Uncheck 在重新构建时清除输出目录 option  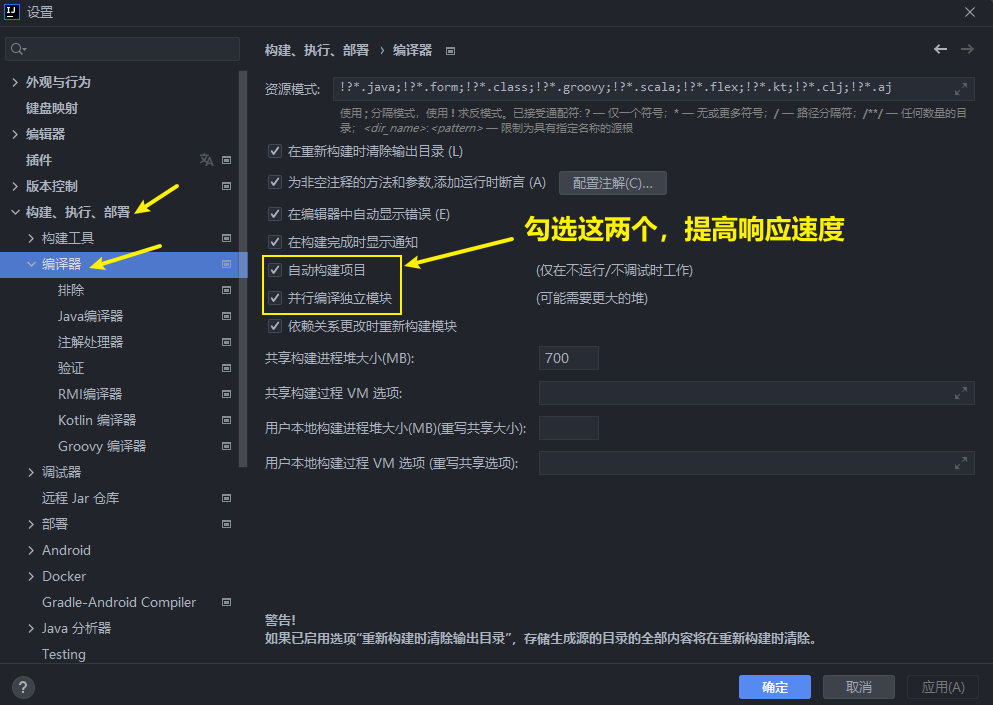tap(275, 152)
